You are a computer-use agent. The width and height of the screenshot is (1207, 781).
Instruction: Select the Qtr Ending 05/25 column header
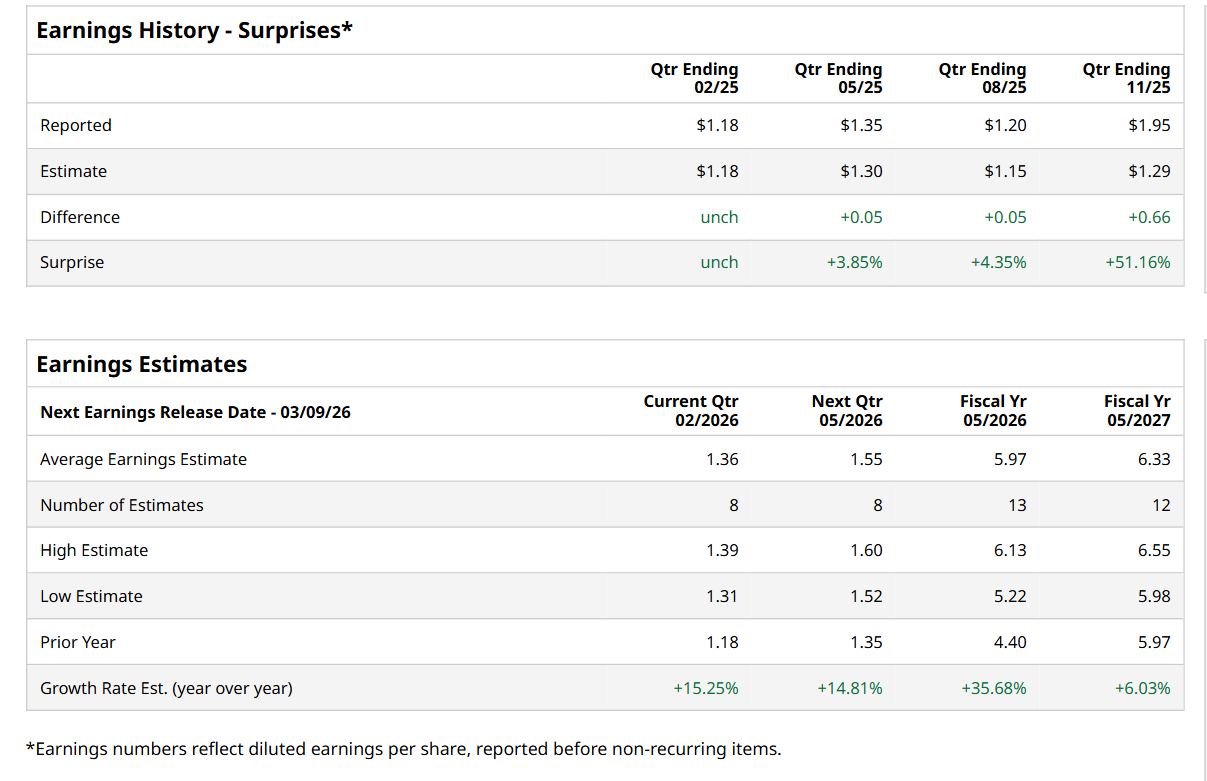click(x=838, y=78)
